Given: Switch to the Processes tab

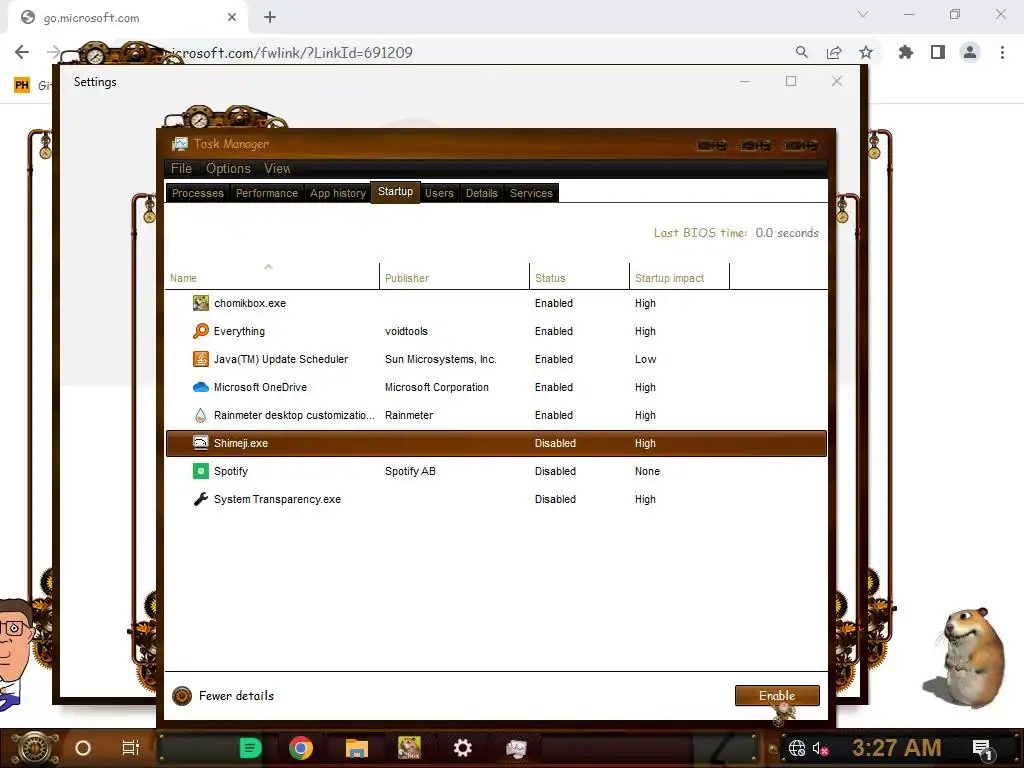Looking at the screenshot, I should (x=198, y=193).
